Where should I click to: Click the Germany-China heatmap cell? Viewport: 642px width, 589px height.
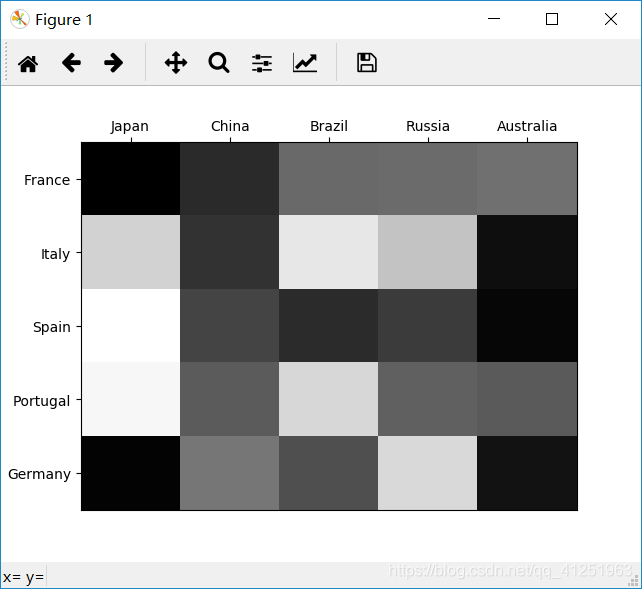point(230,473)
